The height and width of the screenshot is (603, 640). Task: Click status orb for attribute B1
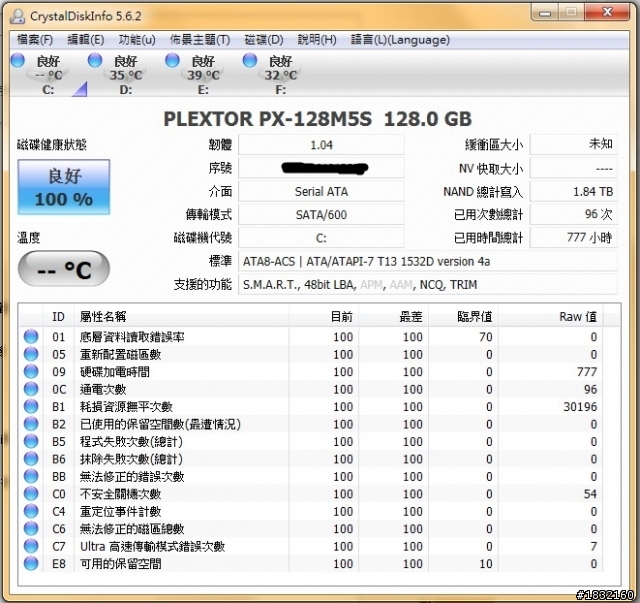point(31,406)
